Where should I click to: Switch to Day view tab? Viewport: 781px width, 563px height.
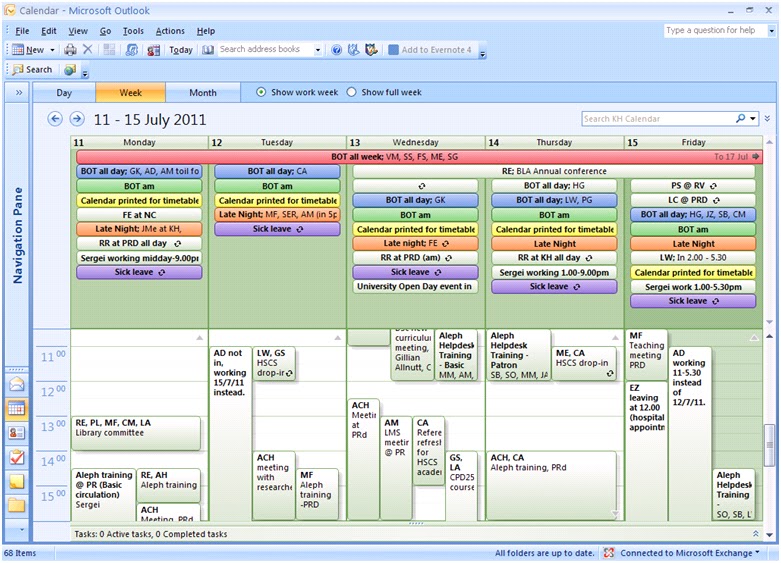64,93
